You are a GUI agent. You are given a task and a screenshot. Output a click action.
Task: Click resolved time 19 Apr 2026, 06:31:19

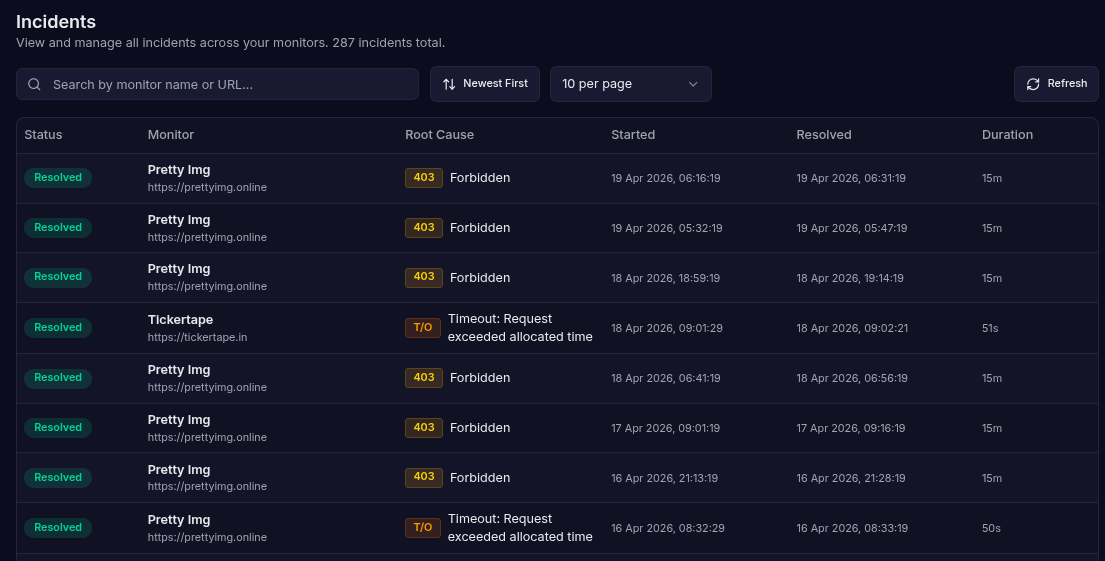[851, 178]
